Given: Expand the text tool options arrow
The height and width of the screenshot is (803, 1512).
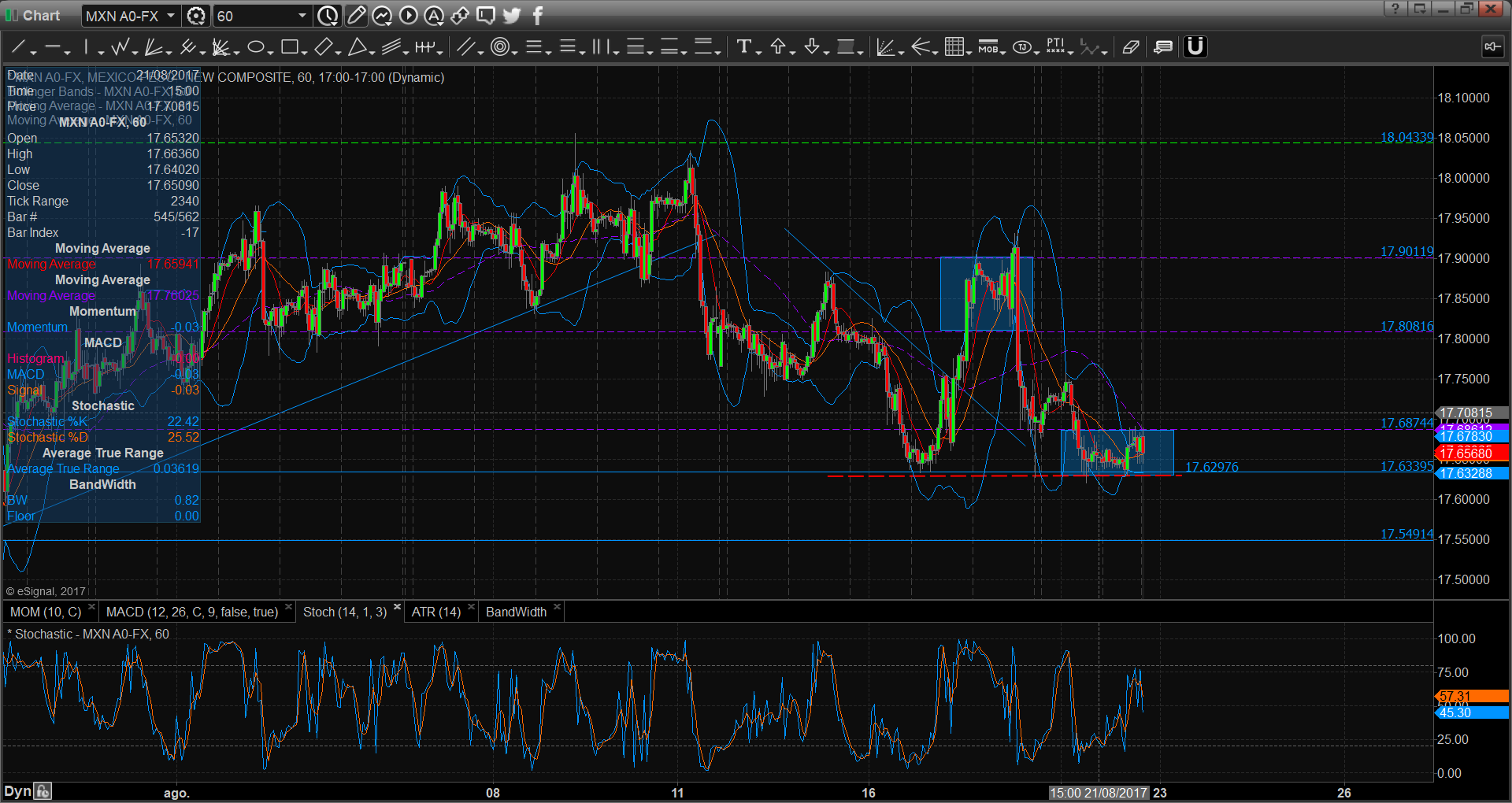Looking at the screenshot, I should pos(758,52).
